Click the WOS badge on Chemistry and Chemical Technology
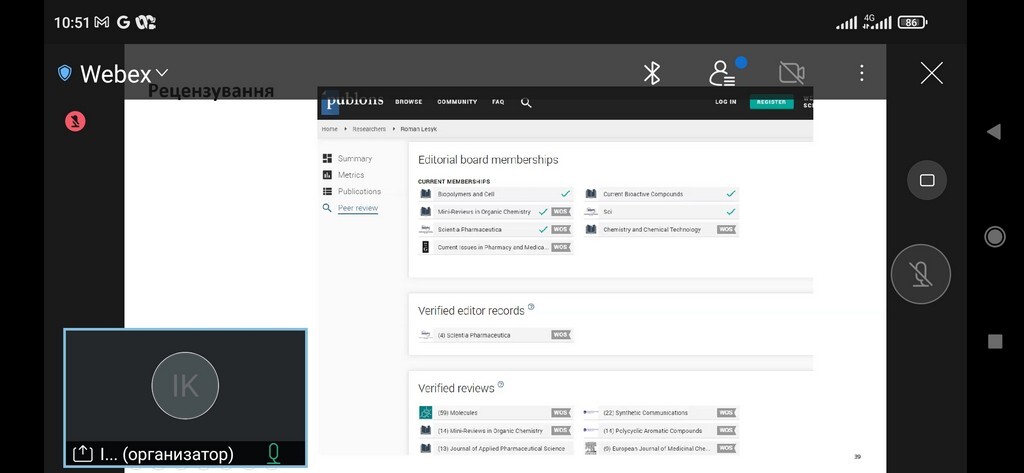The height and width of the screenshot is (473, 1024). (726, 230)
